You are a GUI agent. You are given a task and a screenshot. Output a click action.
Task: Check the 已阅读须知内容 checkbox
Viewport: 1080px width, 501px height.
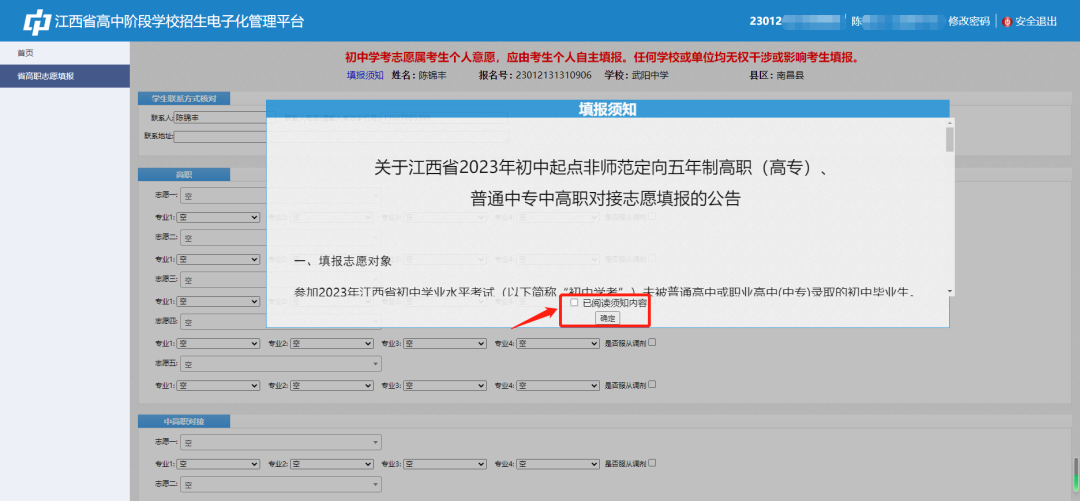click(574, 302)
